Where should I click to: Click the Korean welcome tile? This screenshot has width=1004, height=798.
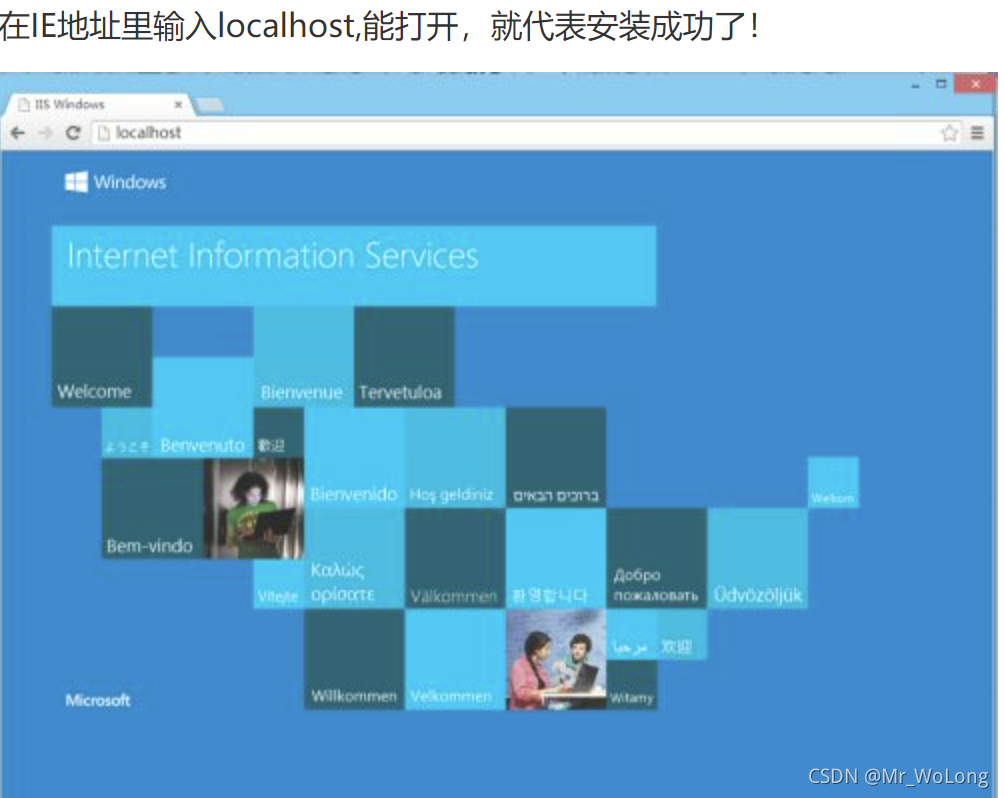click(x=556, y=559)
